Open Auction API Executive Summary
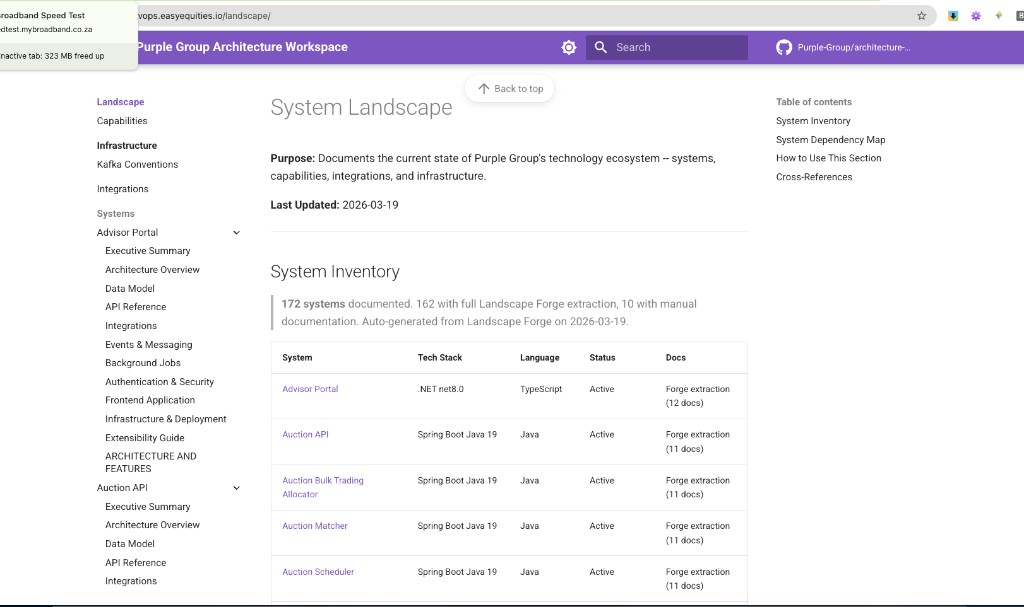1024x607 pixels. 148,507
